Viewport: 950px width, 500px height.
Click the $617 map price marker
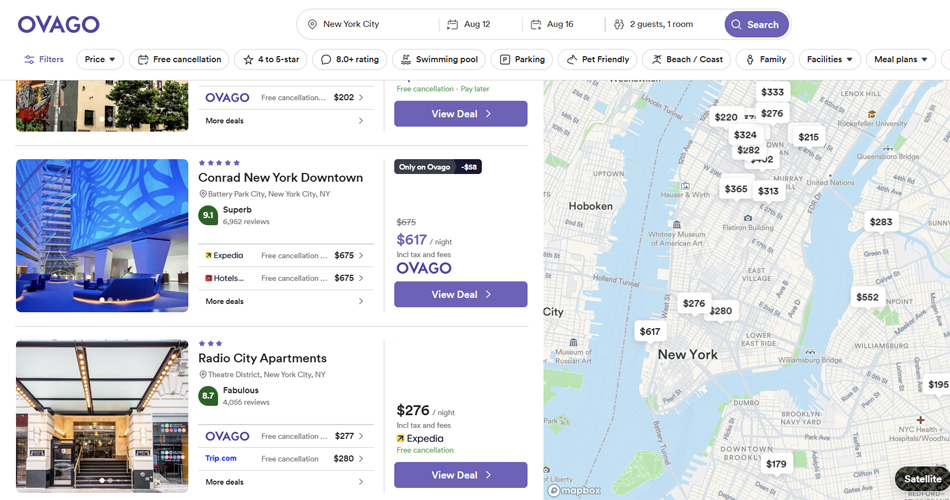pyautogui.click(x=650, y=332)
